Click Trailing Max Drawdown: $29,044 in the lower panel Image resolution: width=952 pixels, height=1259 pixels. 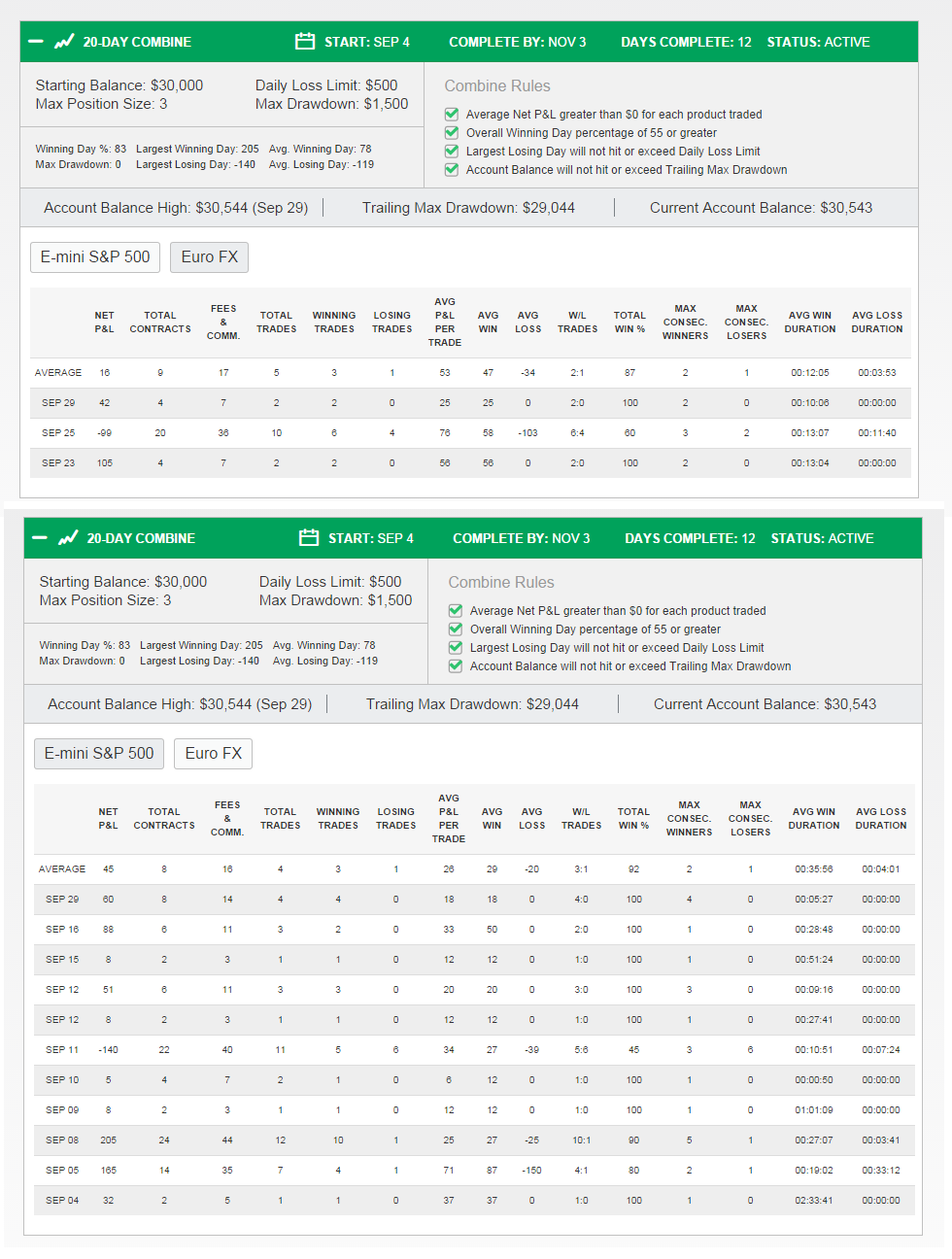472,704
